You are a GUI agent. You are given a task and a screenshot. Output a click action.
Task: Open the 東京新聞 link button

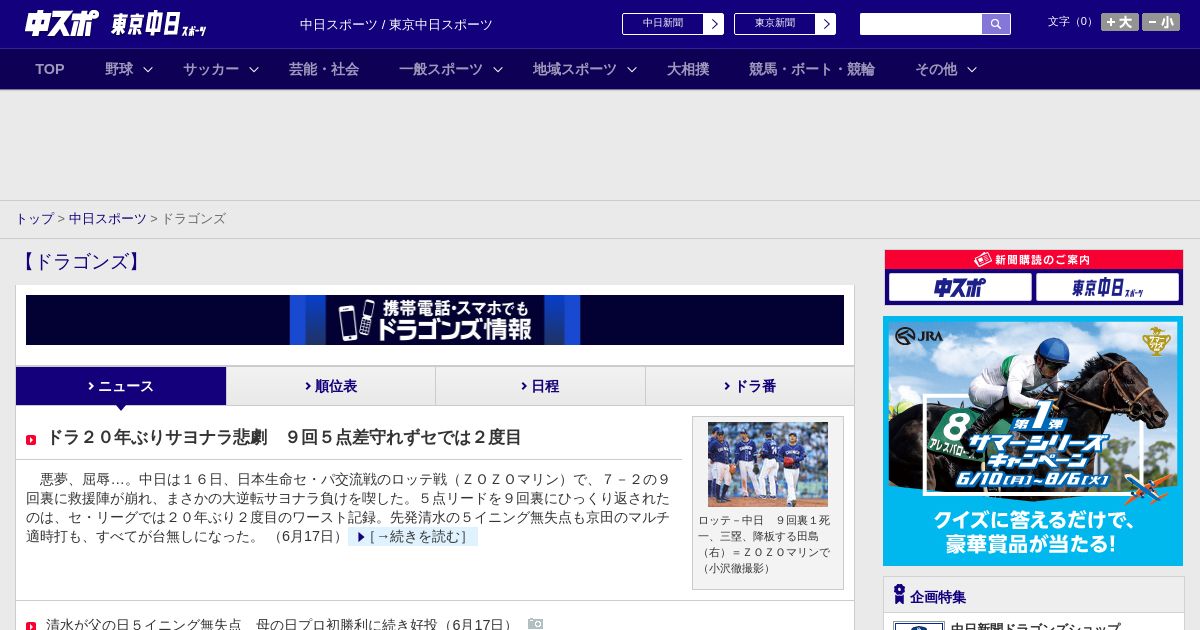tap(775, 24)
